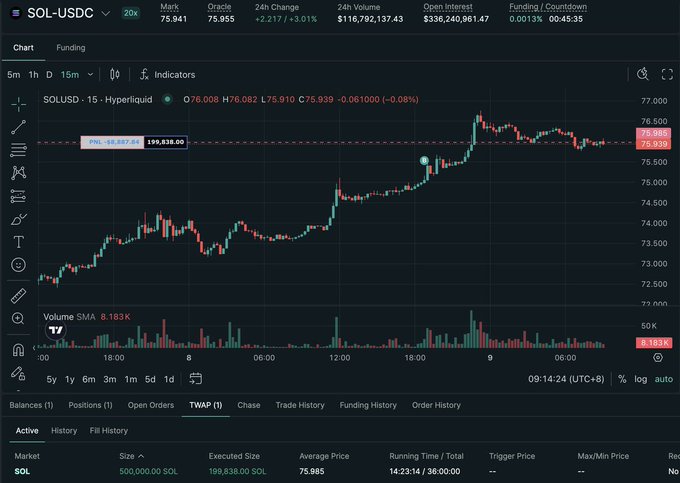680x483 pixels.
Task: Set chart range to 5y
Action: tap(51, 379)
